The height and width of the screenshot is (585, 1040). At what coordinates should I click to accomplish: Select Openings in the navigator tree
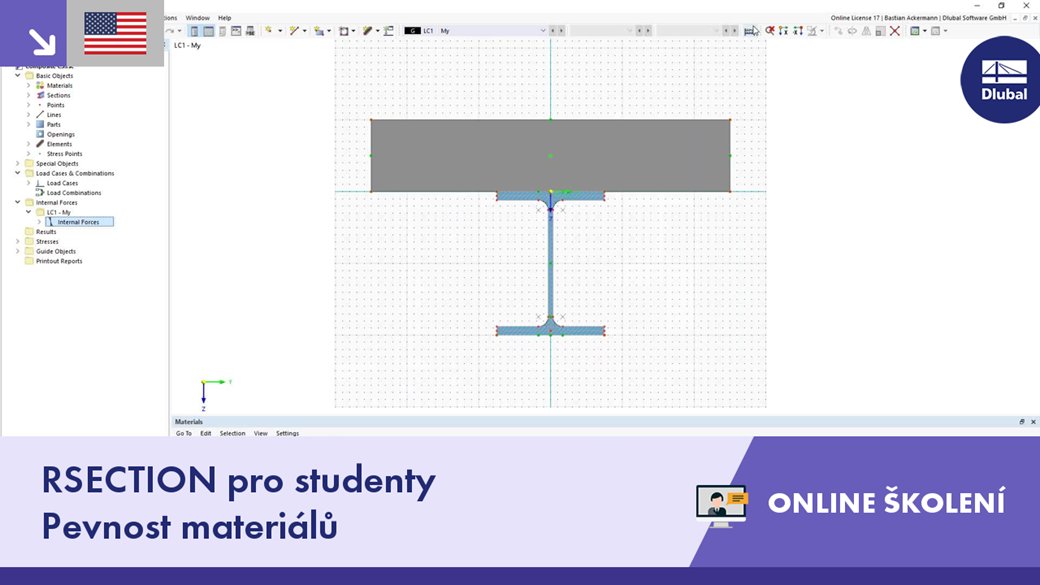point(60,134)
